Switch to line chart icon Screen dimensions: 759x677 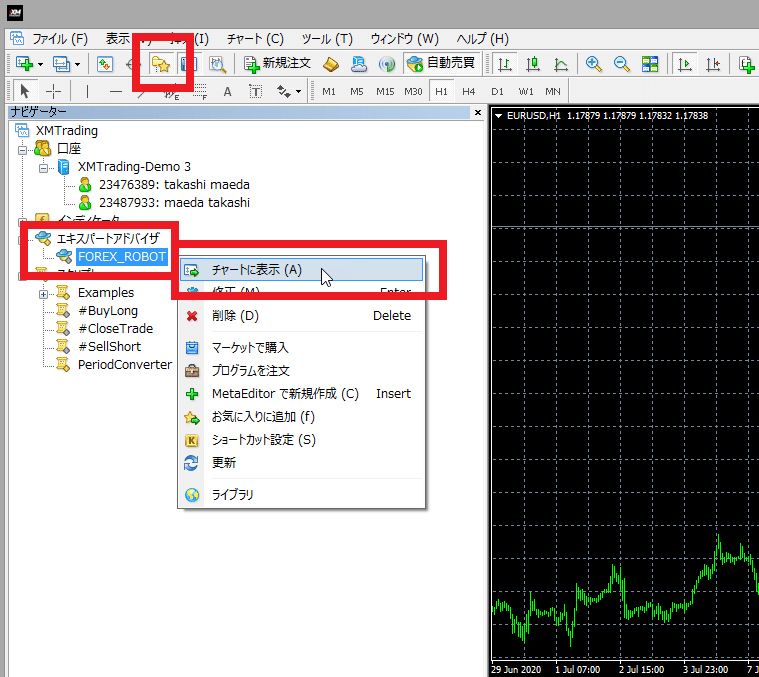pos(561,64)
